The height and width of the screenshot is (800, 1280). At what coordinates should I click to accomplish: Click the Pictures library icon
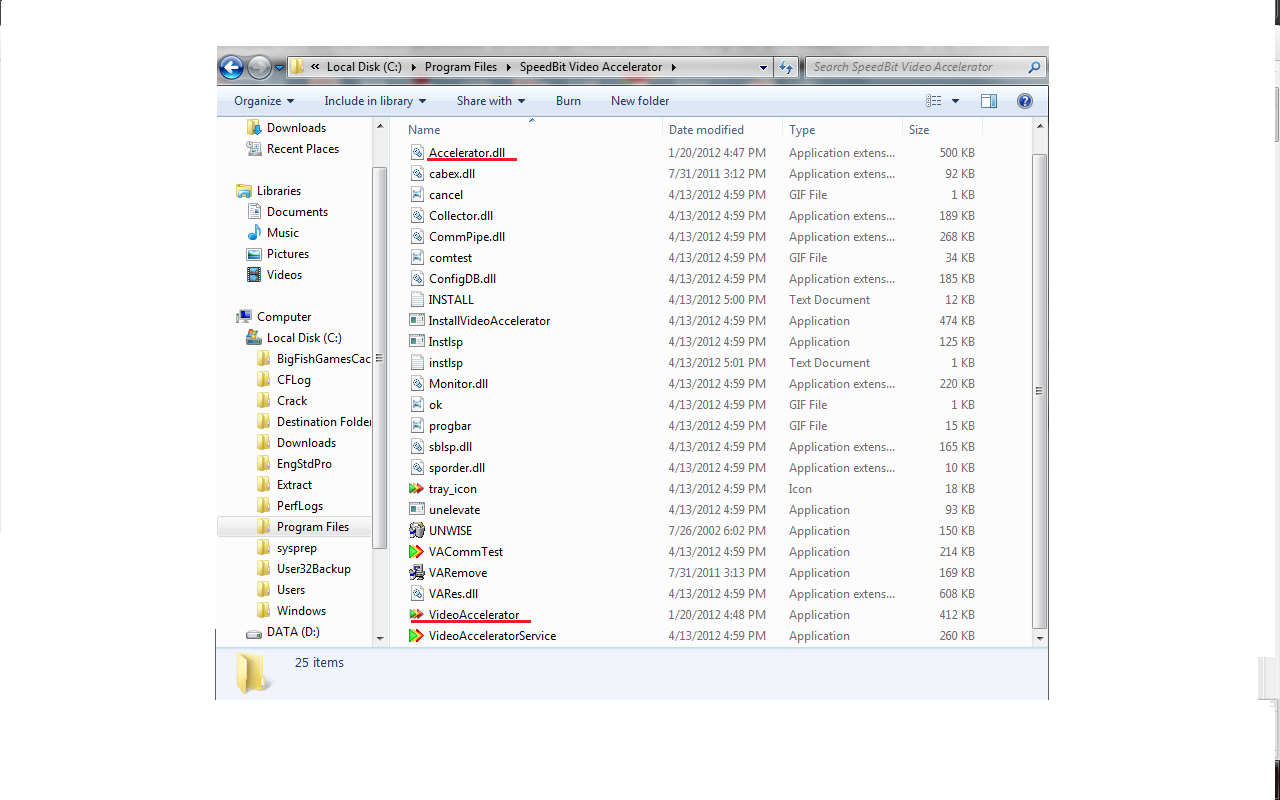254,254
